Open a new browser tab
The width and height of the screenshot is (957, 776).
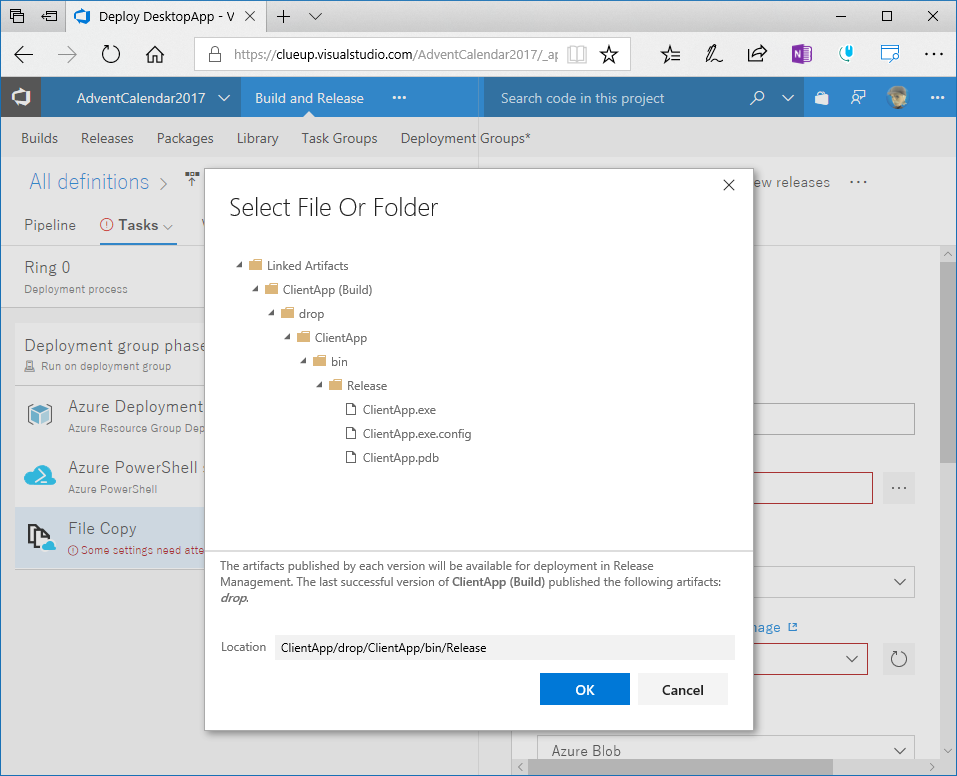tap(283, 16)
